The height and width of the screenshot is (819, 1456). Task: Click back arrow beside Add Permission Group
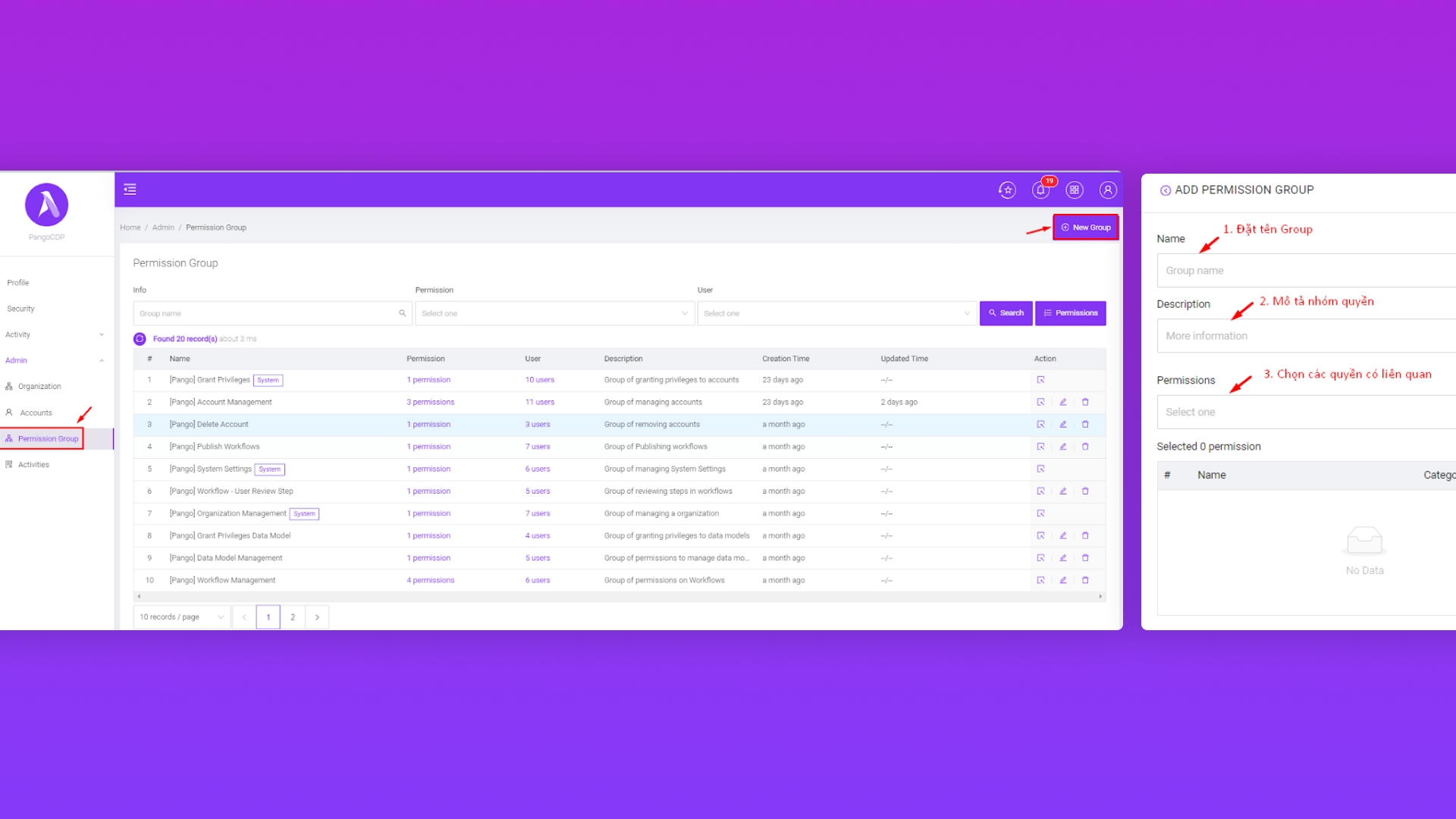[1165, 191]
